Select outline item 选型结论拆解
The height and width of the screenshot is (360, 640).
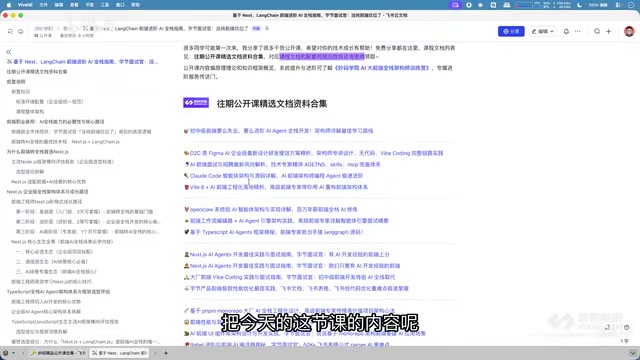click(30, 171)
